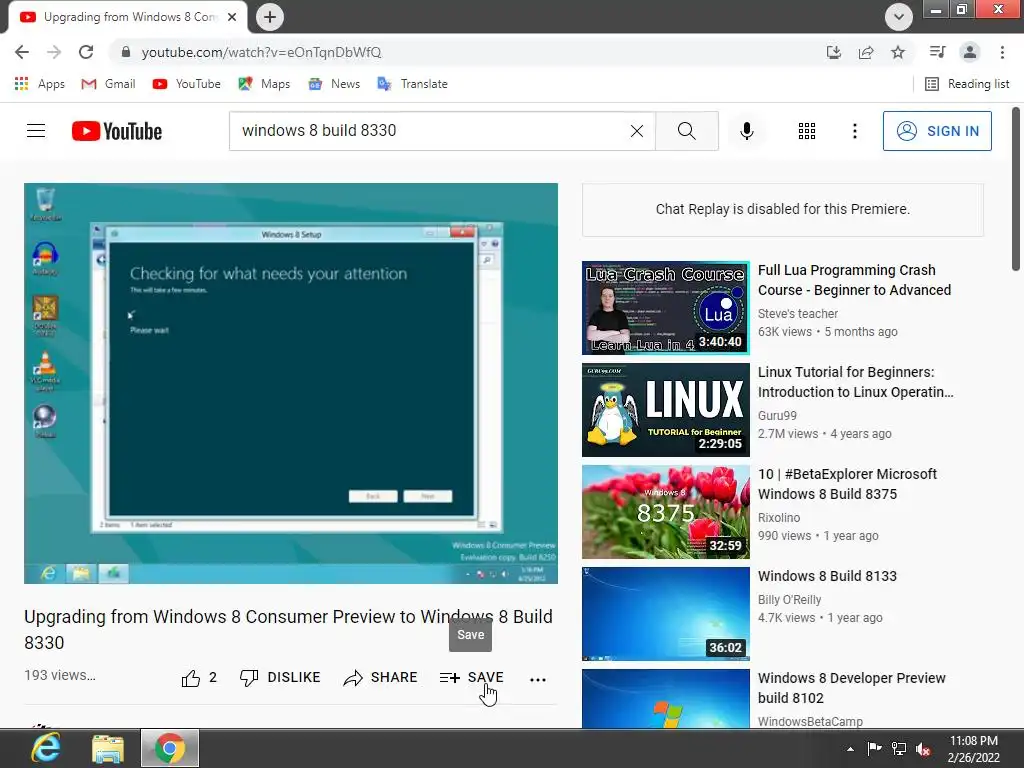This screenshot has width=1024, height=768.
Task: Open Internet Explorer from the taskbar
Action: pyautogui.click(x=46, y=748)
